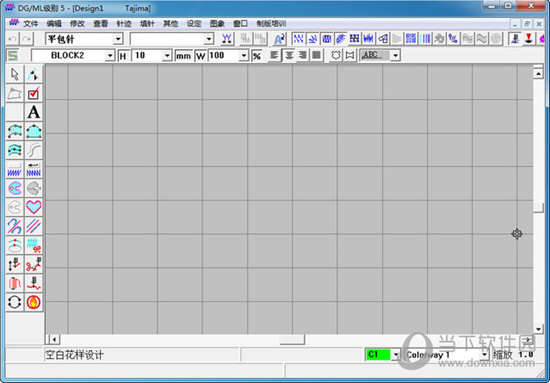Image resolution: width=550 pixels, height=383 pixels.
Task: Open the width 100 dropdown
Action: (244, 56)
